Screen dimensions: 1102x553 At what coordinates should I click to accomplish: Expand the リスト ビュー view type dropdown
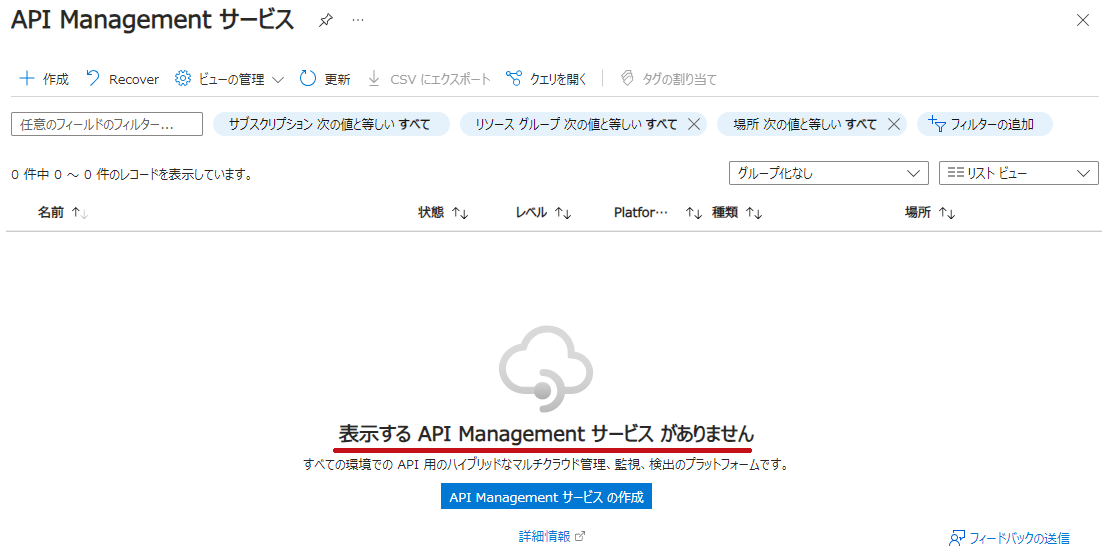[x=1018, y=173]
